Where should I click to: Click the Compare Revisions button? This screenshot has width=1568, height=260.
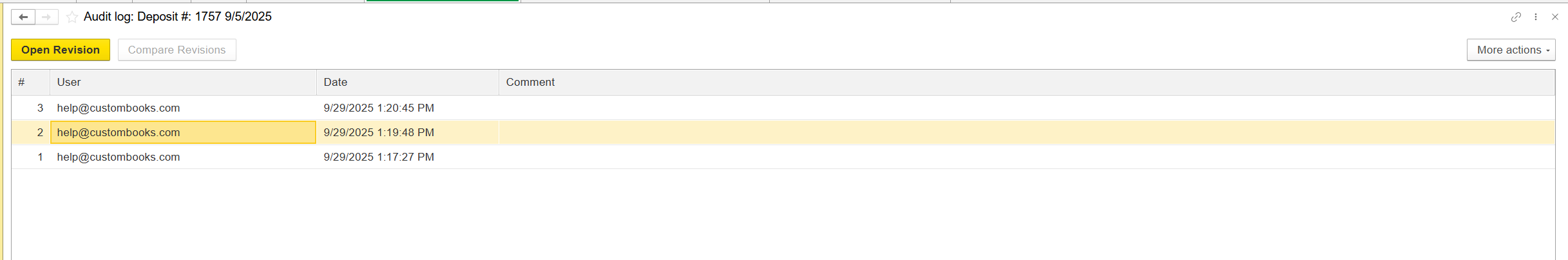(x=177, y=50)
